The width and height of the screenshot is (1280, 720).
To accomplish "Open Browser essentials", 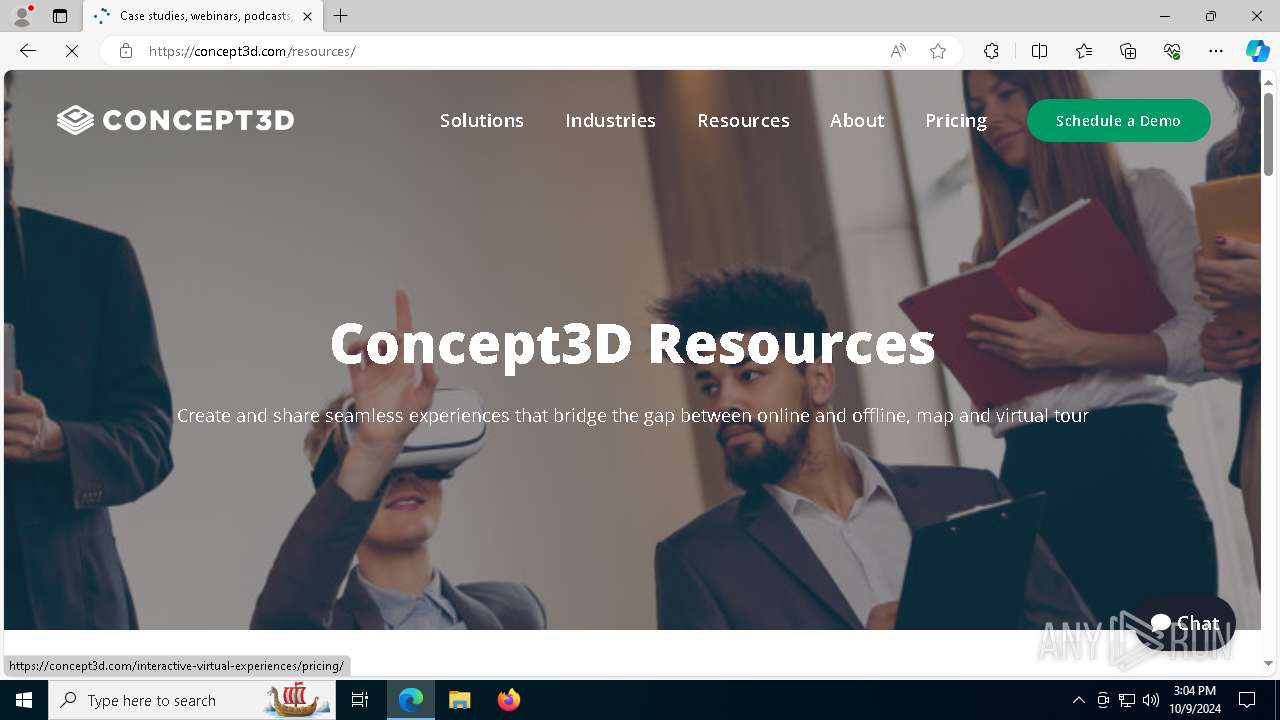I will tap(1172, 51).
